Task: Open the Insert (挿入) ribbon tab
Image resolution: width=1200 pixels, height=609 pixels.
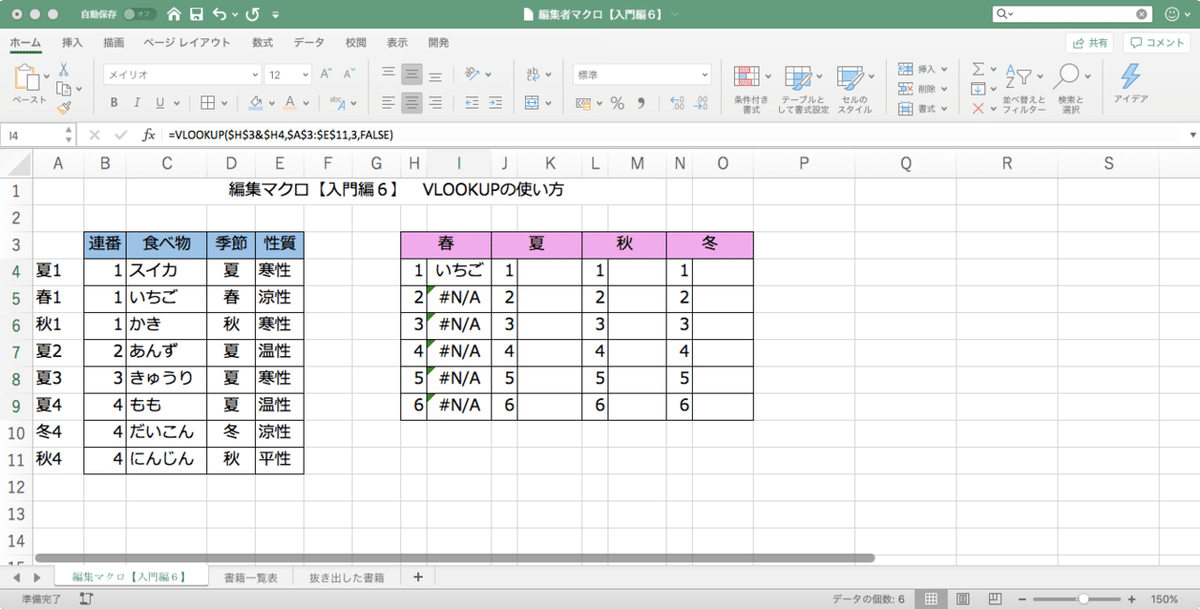Action: click(72, 43)
